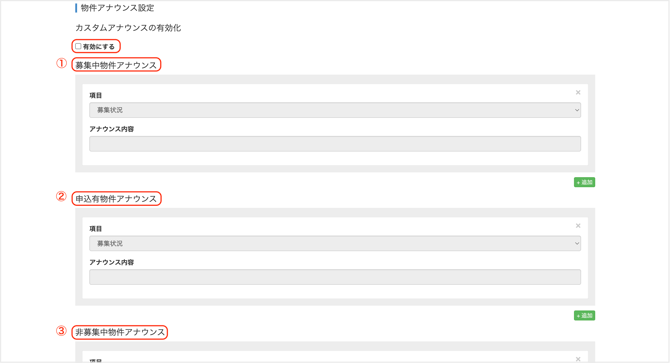The height and width of the screenshot is (363, 670).
Task: Remove the item under 申込有物件アナウンス with its X
Action: point(578,225)
